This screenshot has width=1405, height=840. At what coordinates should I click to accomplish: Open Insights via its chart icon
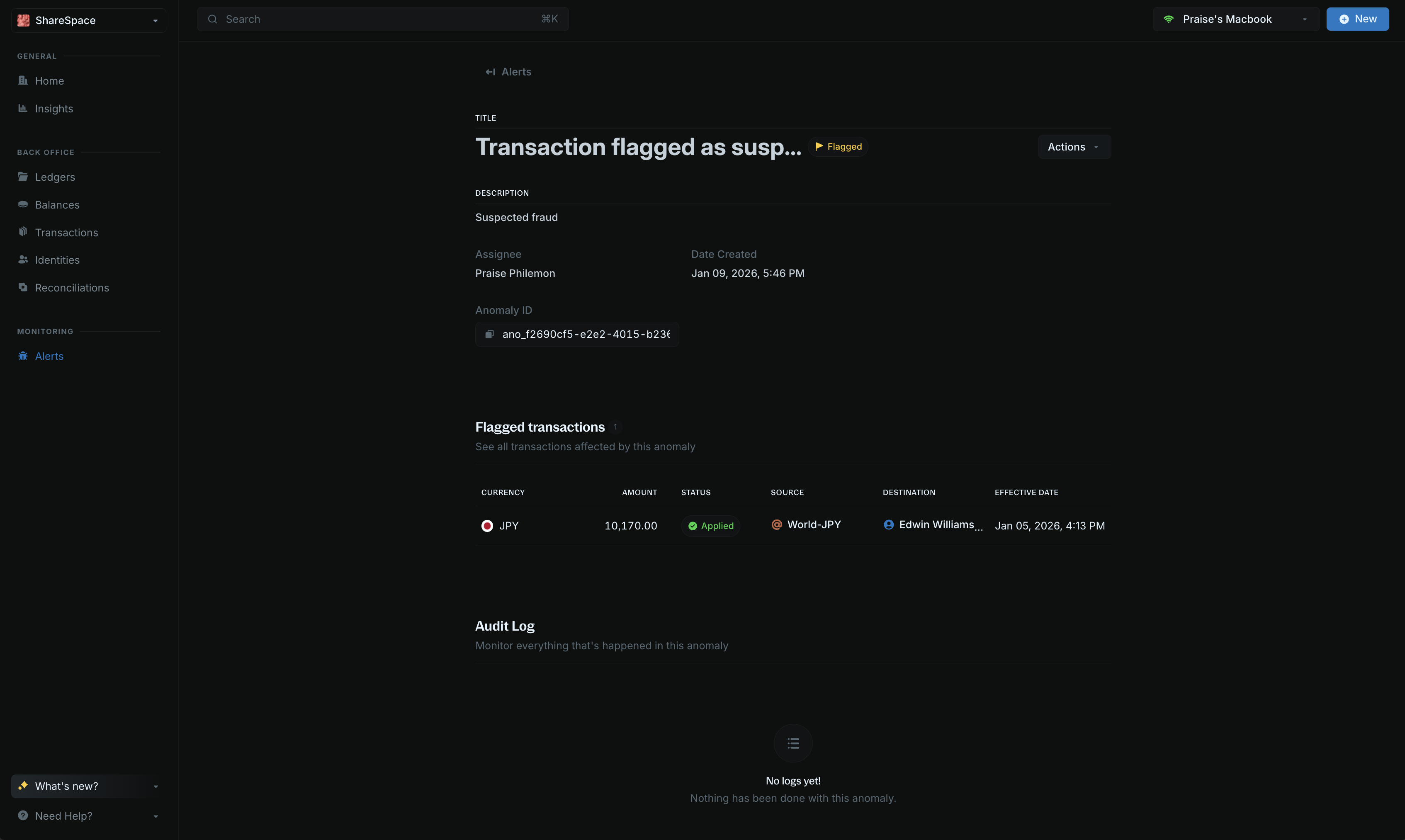click(23, 108)
